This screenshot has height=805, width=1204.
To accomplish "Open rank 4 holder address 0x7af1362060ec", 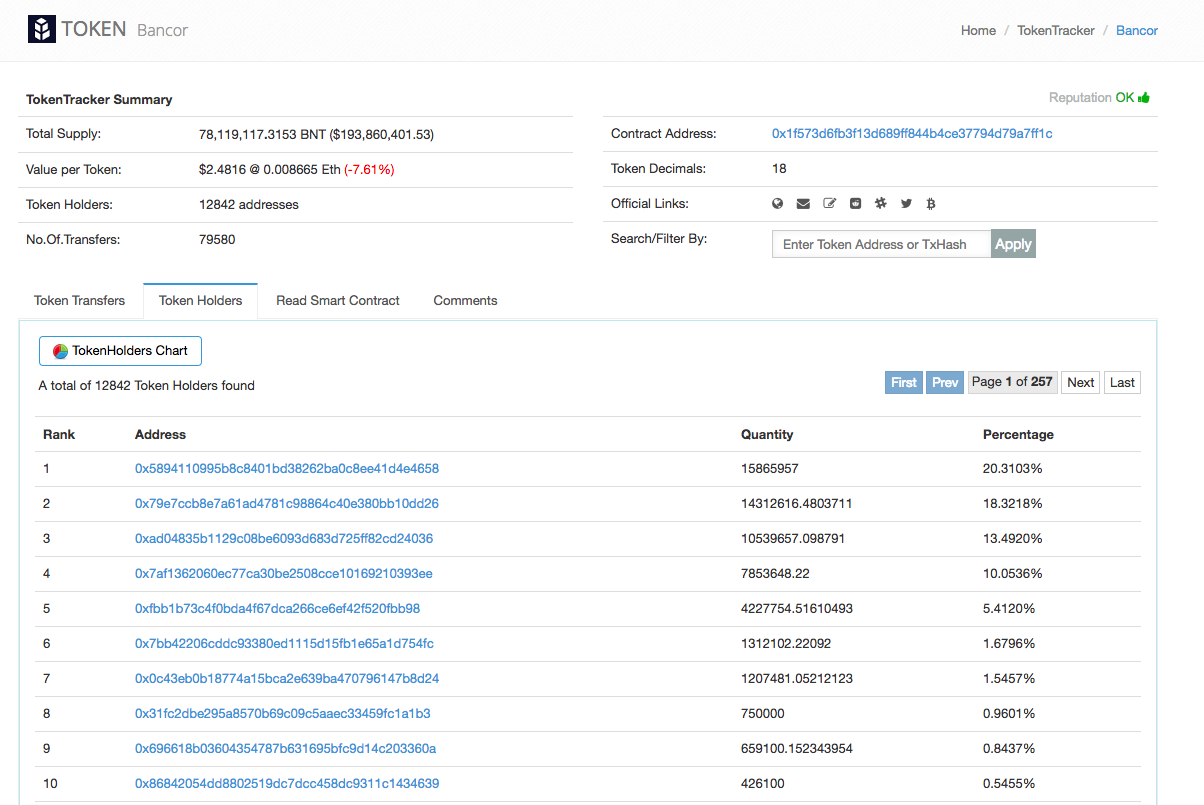I will tap(284, 573).
